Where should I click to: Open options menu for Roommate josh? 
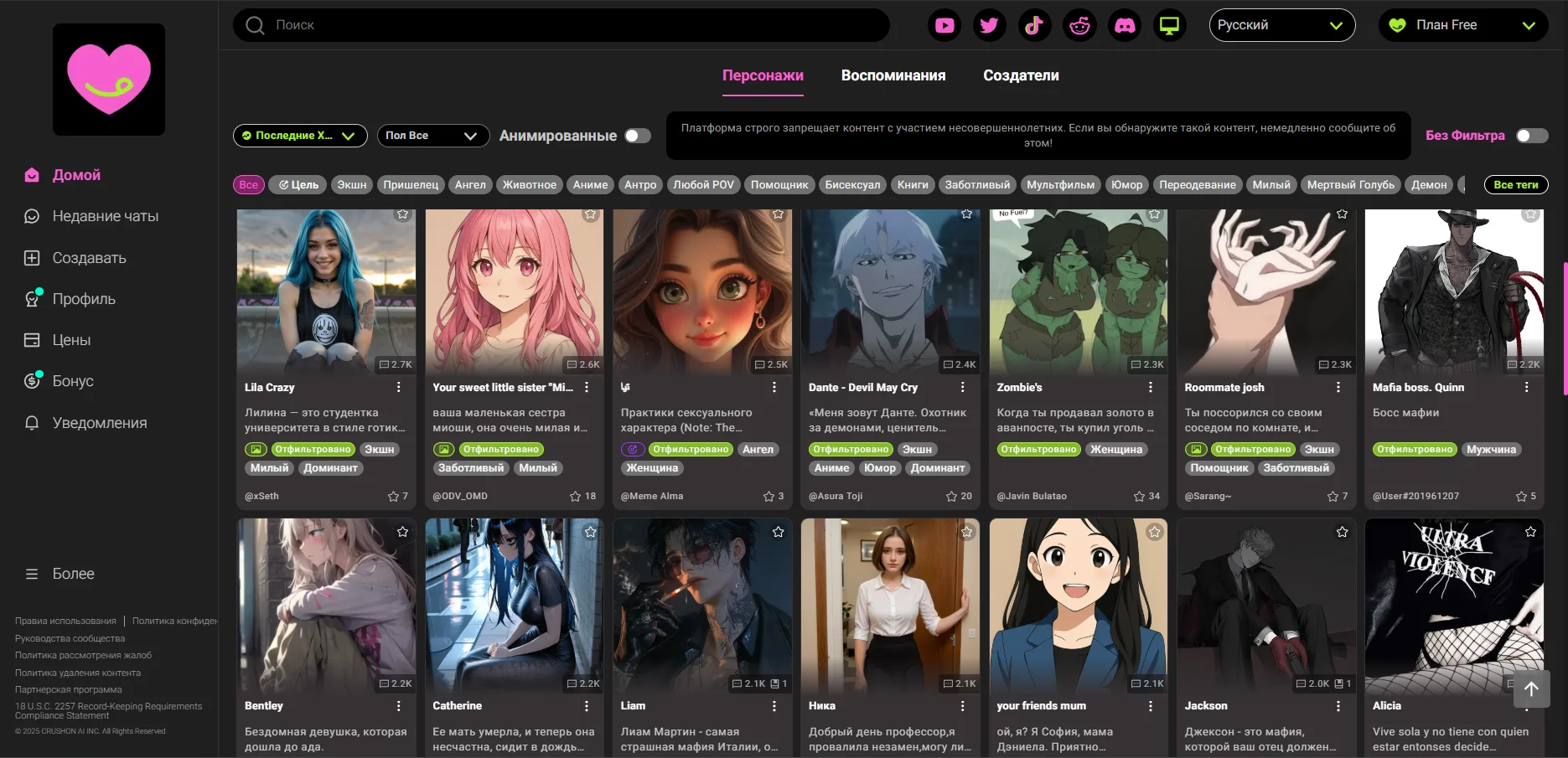click(1338, 387)
